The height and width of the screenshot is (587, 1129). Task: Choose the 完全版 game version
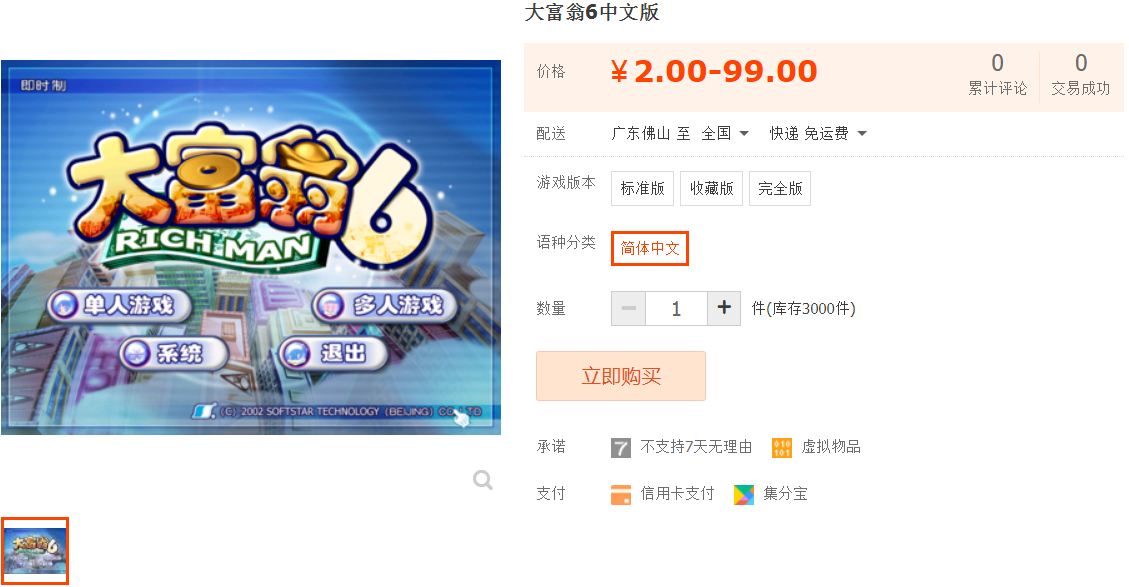(x=780, y=189)
